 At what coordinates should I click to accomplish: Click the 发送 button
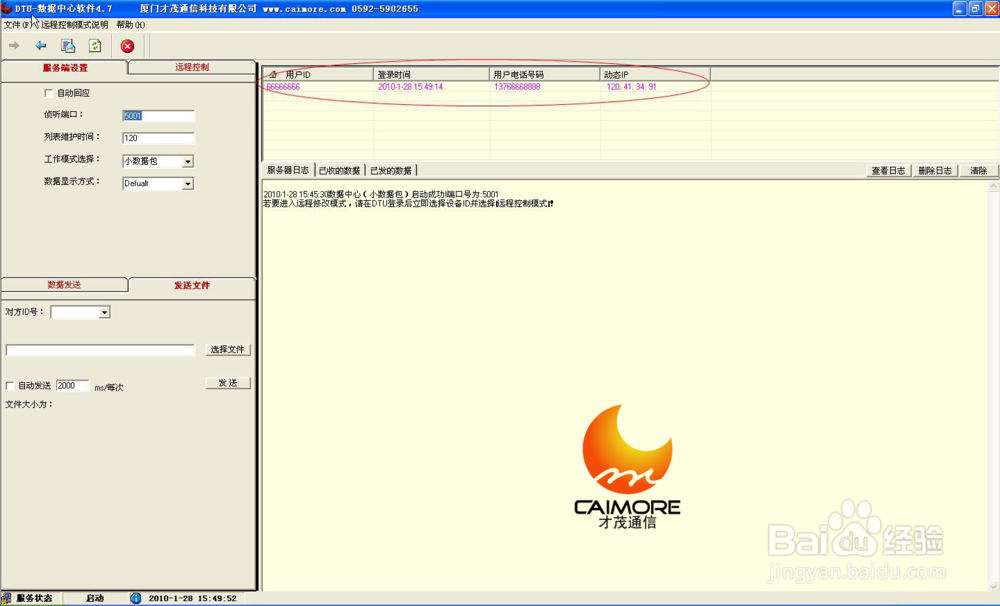coord(228,383)
